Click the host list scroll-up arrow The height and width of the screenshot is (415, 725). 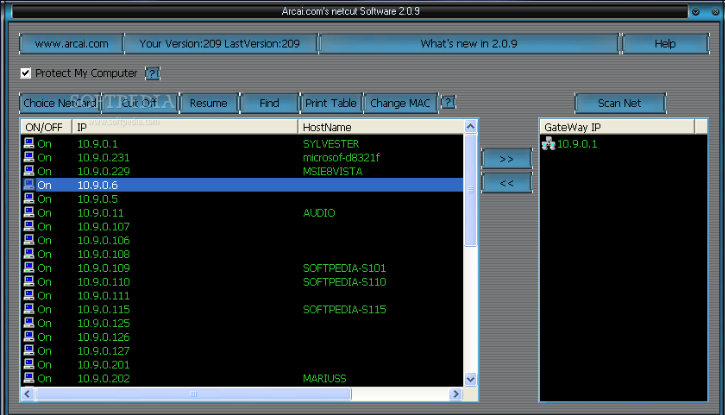point(472,127)
